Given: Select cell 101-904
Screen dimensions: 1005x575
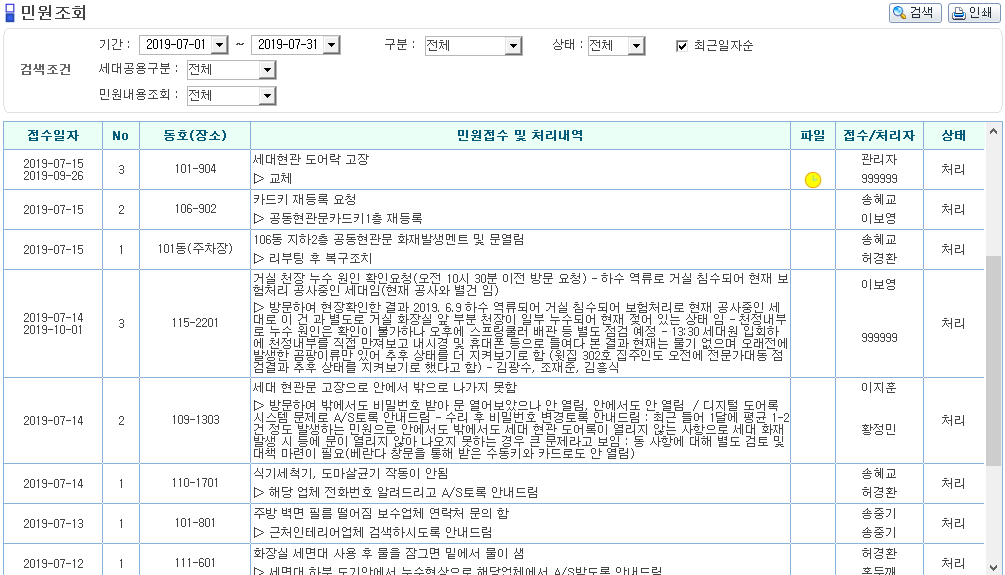Looking at the screenshot, I should [x=195, y=169].
